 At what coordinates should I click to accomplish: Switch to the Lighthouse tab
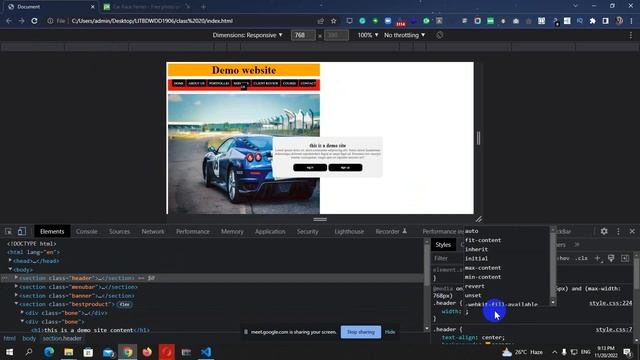click(349, 231)
